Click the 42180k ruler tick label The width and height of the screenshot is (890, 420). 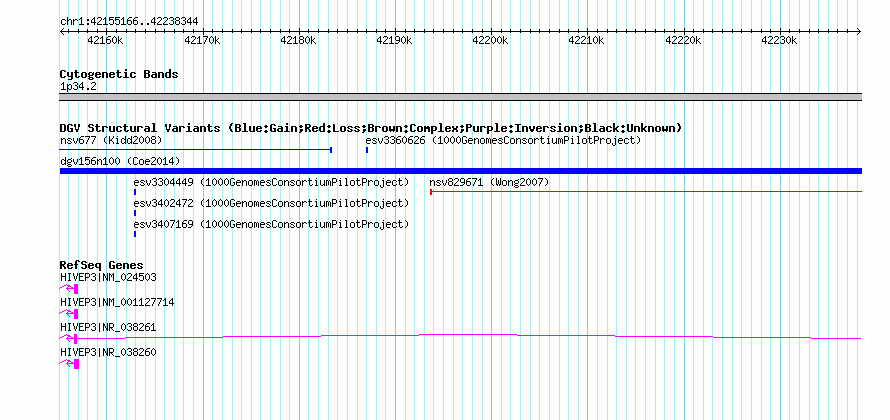coord(299,40)
